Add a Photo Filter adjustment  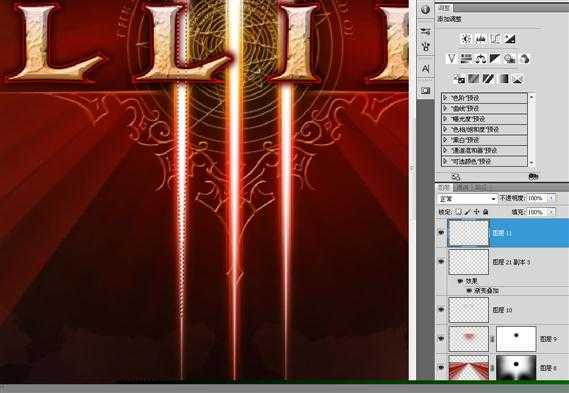pyautogui.click(x=510, y=58)
